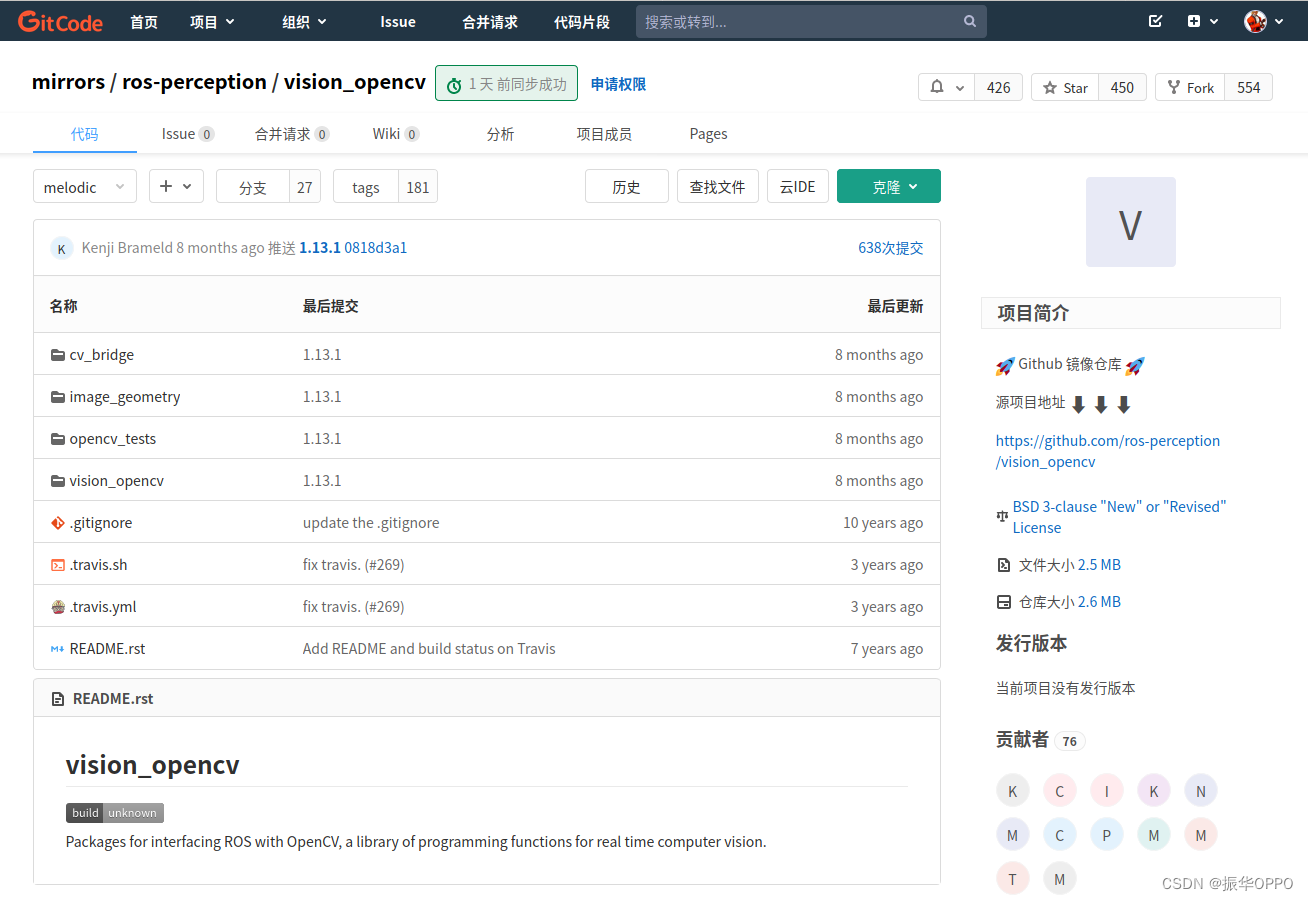Open 合并请求 in top navigation

pos(490,21)
